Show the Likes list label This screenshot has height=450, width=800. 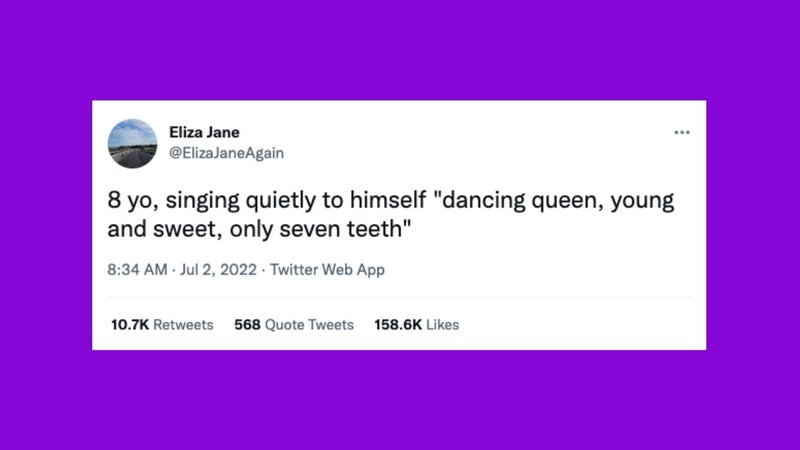point(442,325)
